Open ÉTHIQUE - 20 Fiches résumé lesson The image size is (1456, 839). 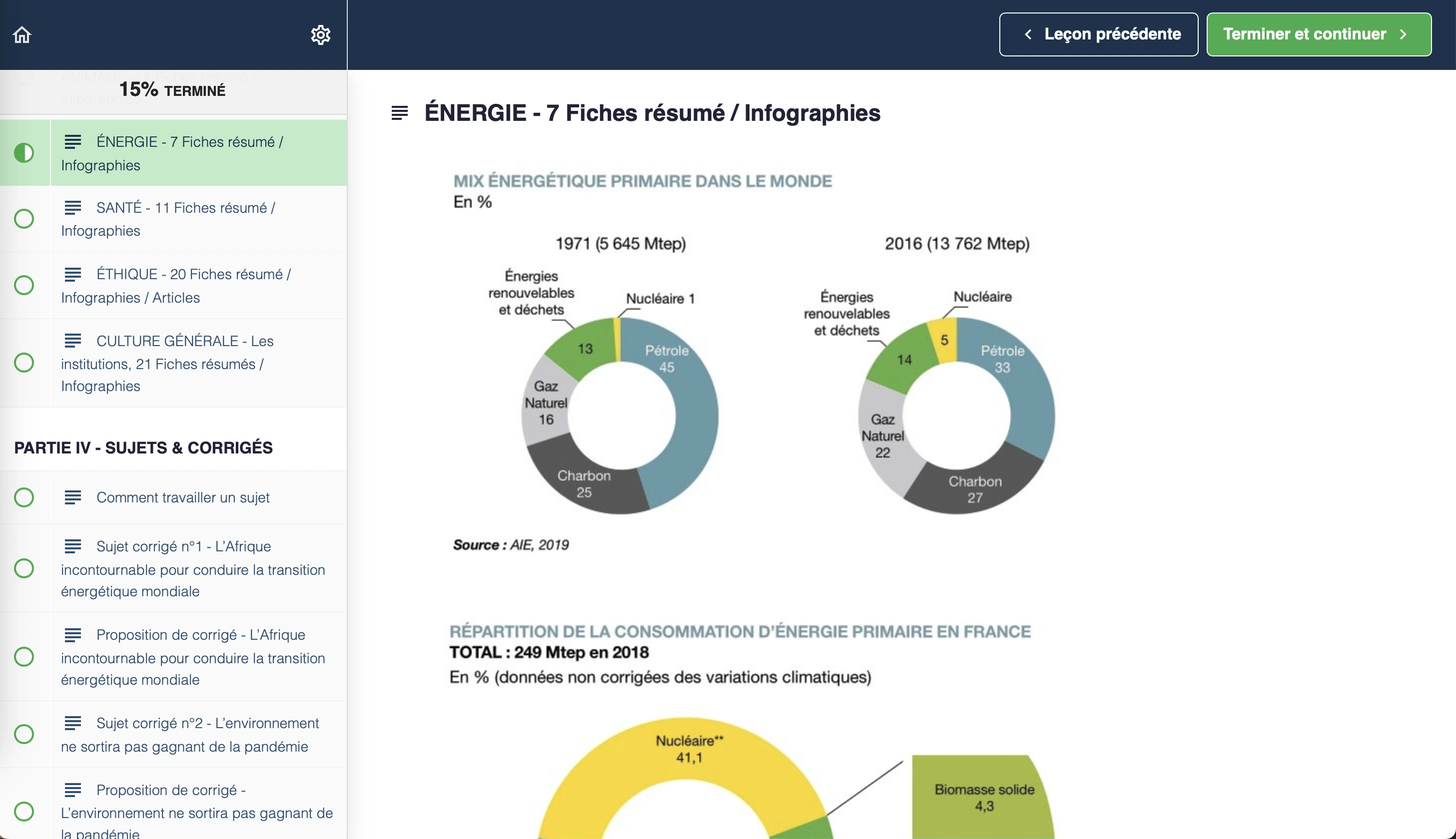(173, 285)
